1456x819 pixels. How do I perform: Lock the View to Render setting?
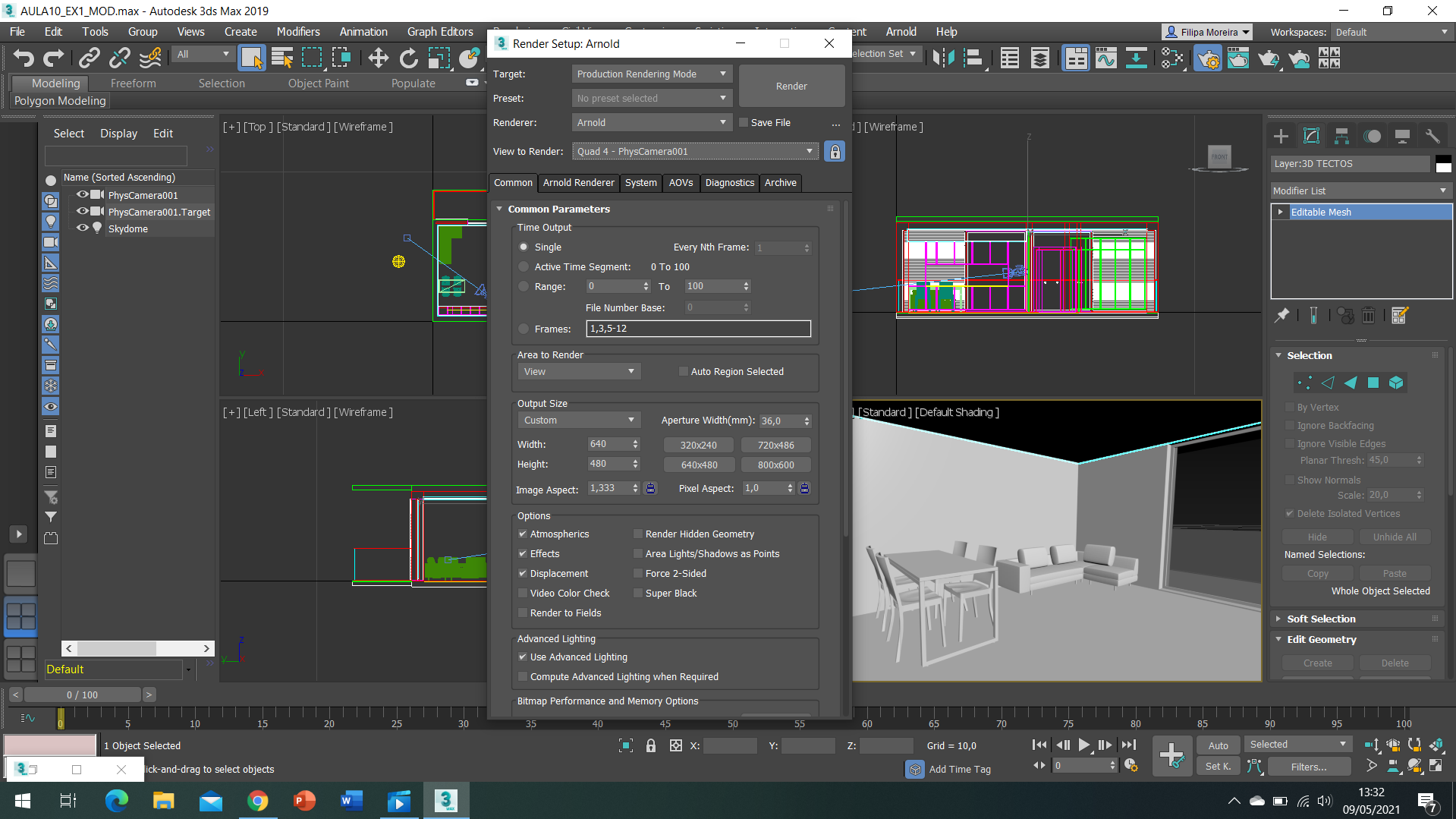click(835, 152)
